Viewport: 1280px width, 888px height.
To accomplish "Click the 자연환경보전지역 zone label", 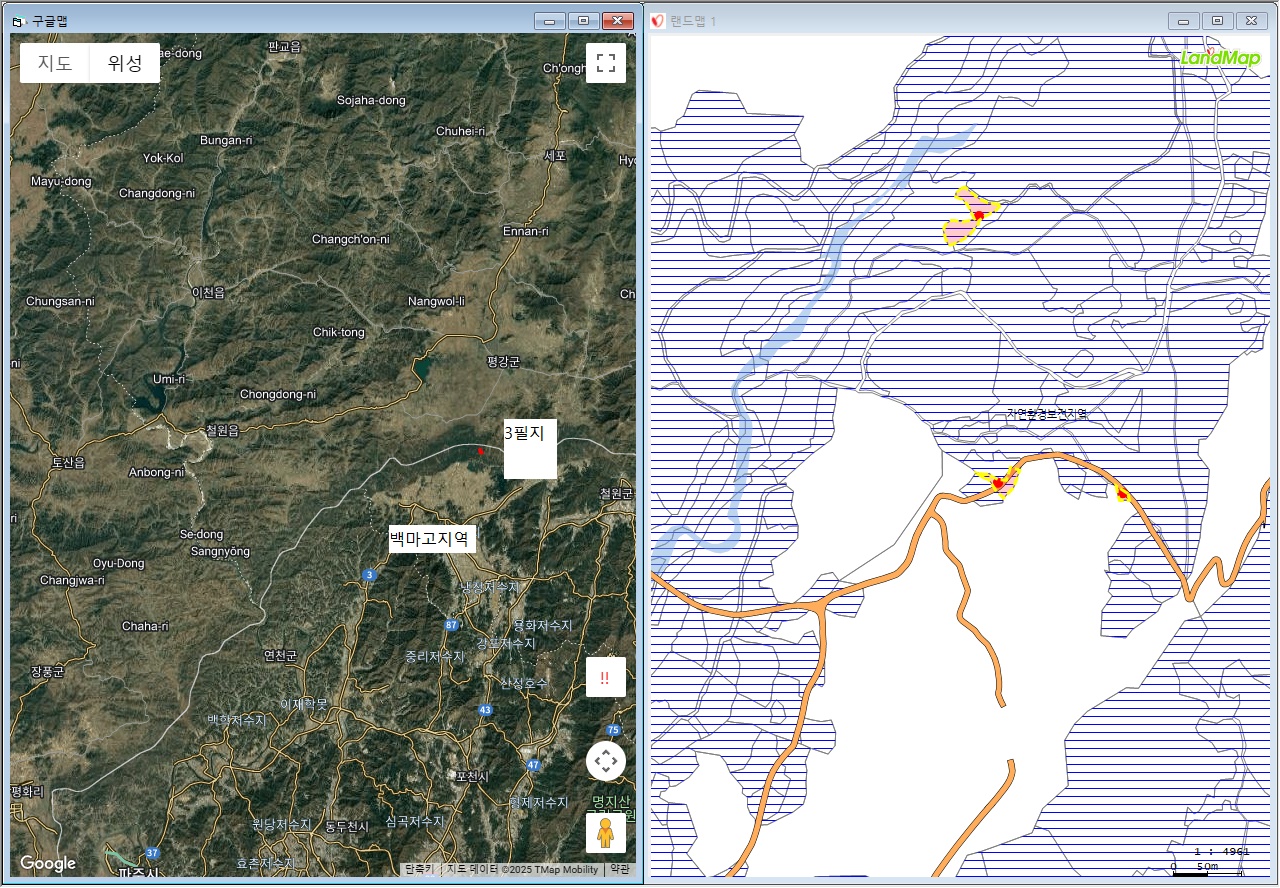I will [1046, 413].
